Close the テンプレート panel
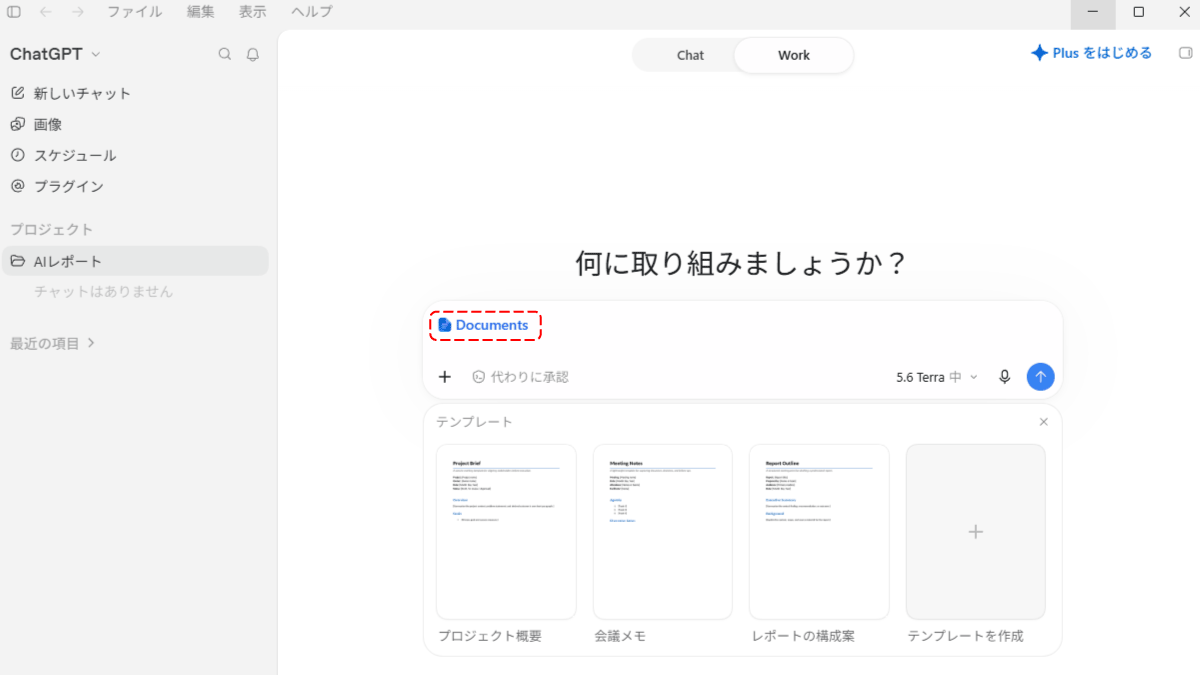 coord(1044,422)
